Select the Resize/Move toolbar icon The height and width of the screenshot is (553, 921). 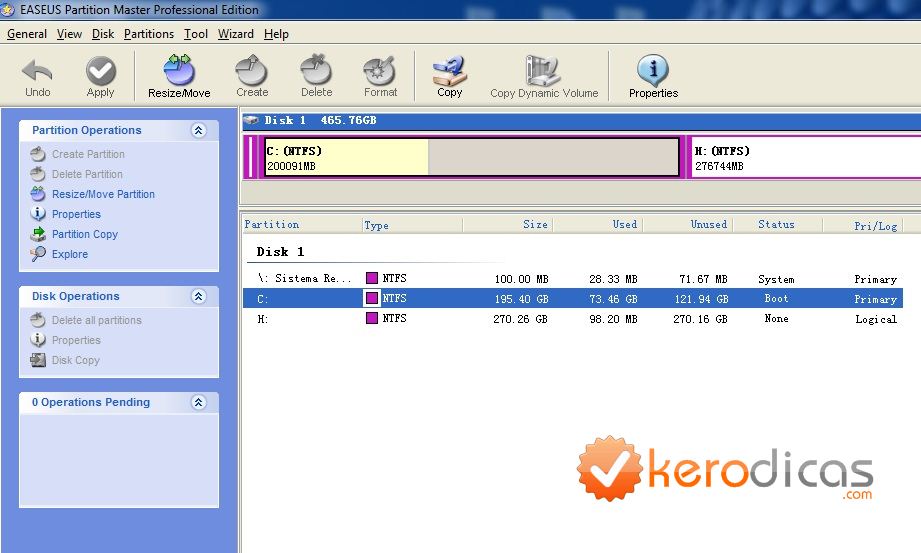click(179, 70)
